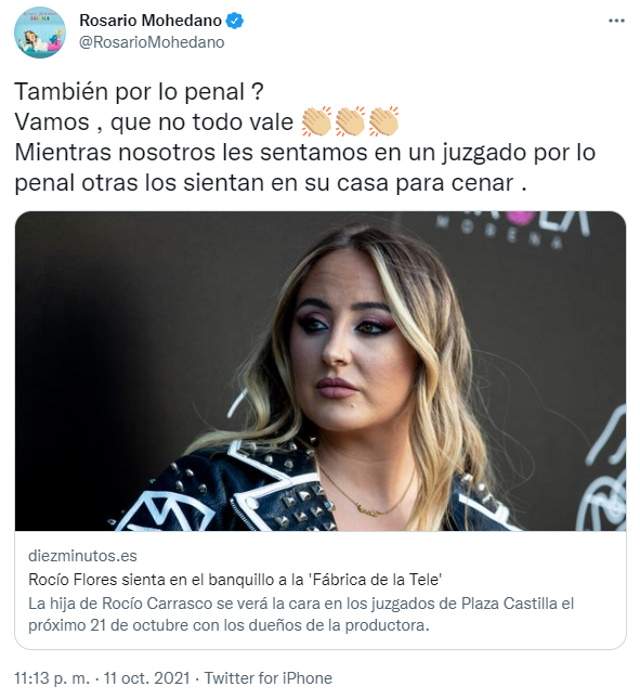Click the 11:13 p. m. timestamp
Image resolution: width=640 pixels, height=700 pixels.
point(52,678)
